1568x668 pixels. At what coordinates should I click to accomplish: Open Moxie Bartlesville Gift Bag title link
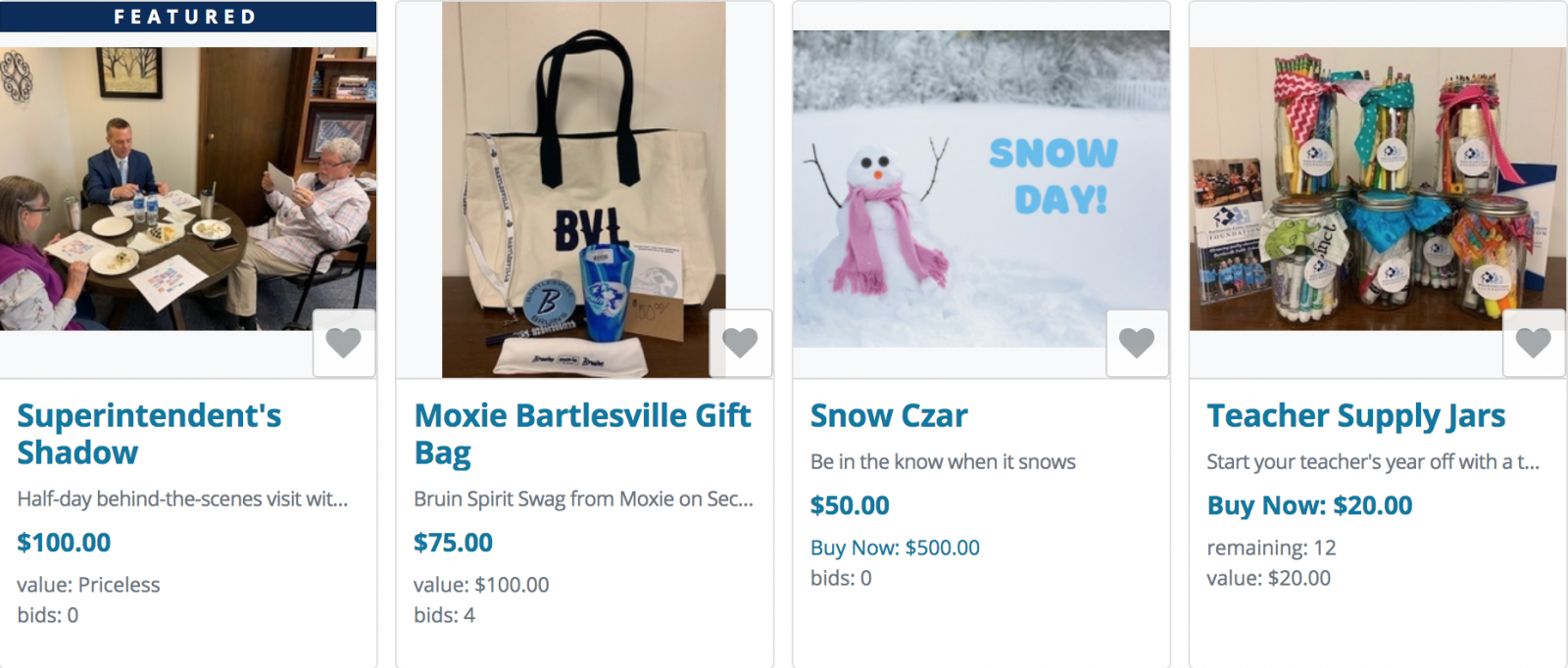pos(582,434)
